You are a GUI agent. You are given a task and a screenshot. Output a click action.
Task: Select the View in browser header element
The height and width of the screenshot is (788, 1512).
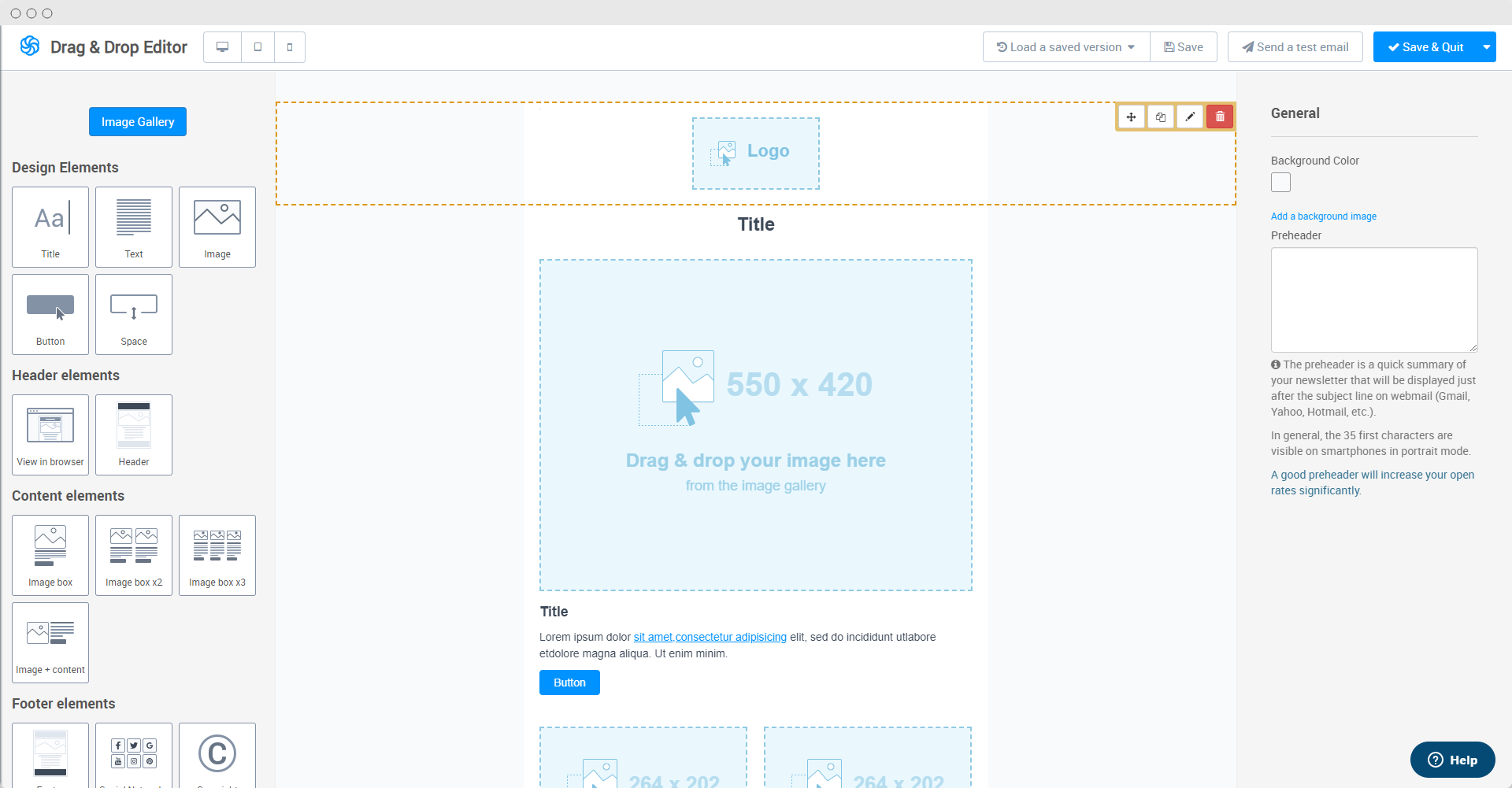[x=50, y=435]
